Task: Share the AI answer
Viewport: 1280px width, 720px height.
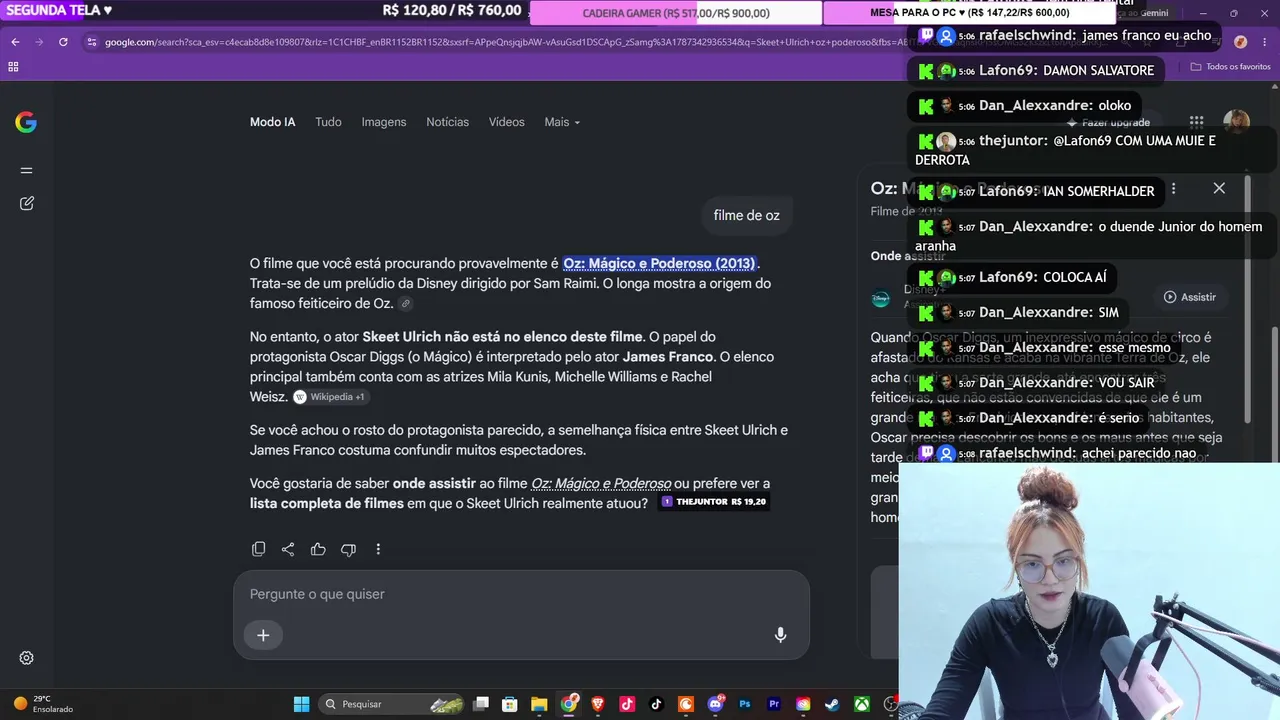Action: pos(288,549)
